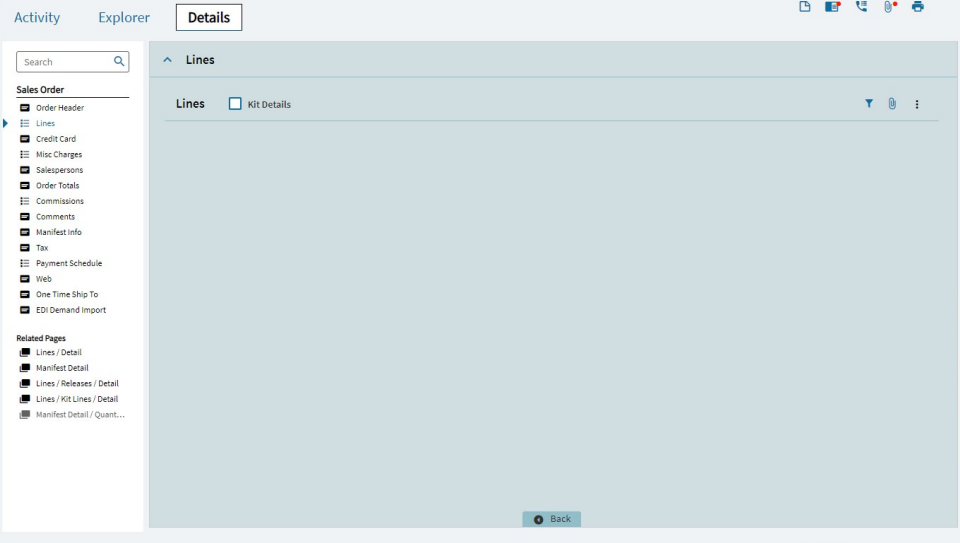Select Lines in the Sales Order list
960x543 pixels.
(x=45, y=123)
